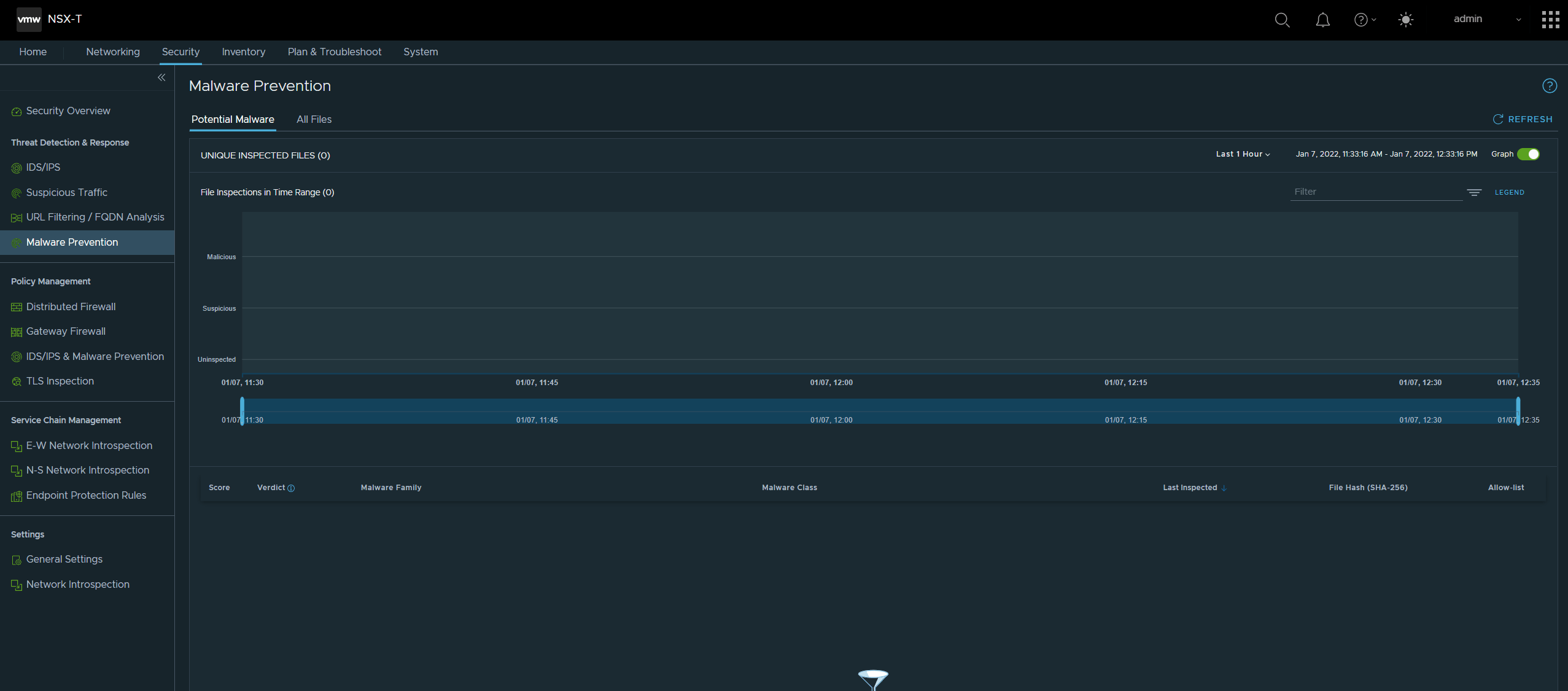Viewport: 1568px width, 691px height.
Task: Open Distributed Firewall page
Action: click(x=71, y=306)
